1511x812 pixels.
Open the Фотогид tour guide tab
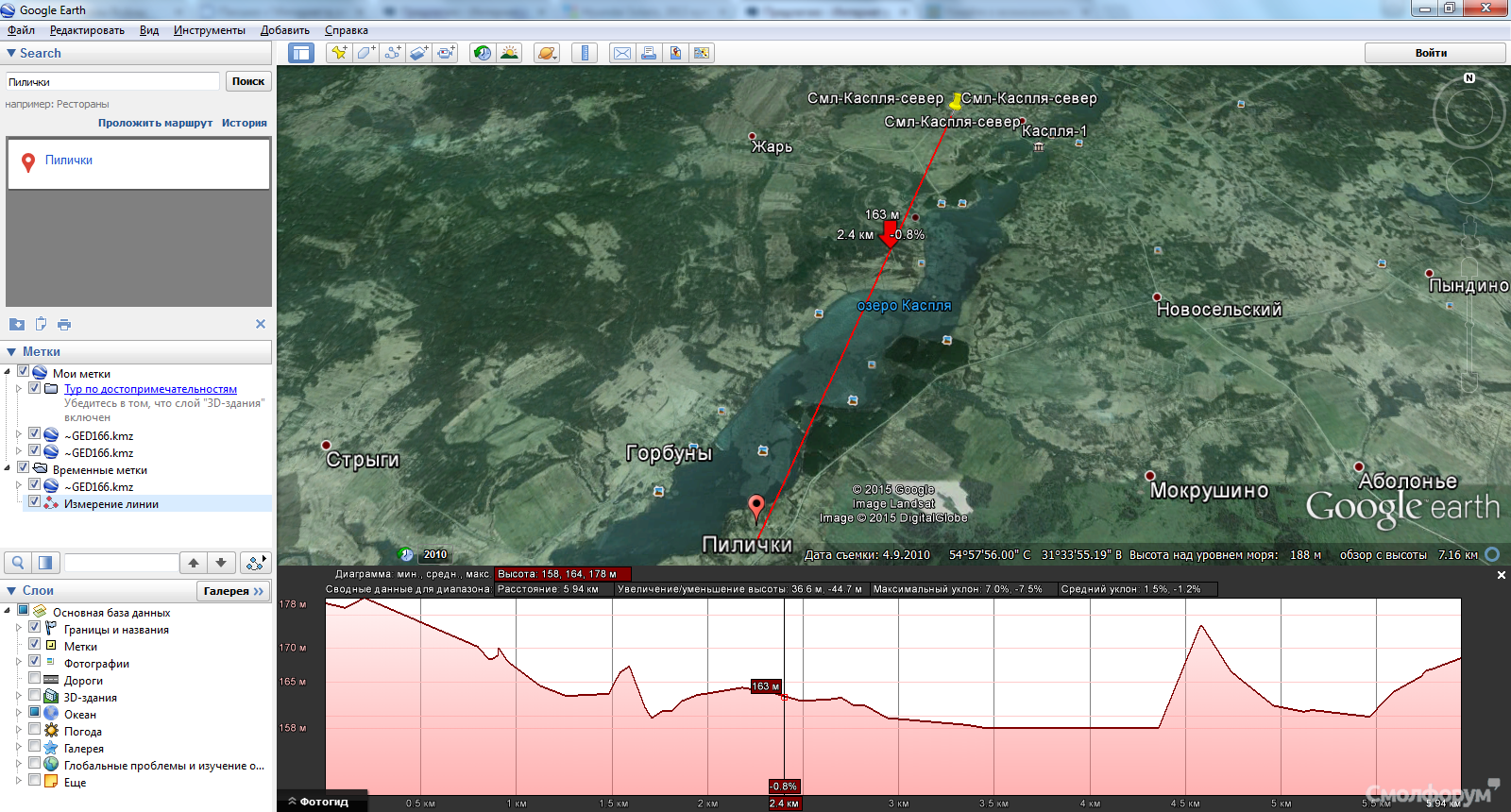(322, 802)
